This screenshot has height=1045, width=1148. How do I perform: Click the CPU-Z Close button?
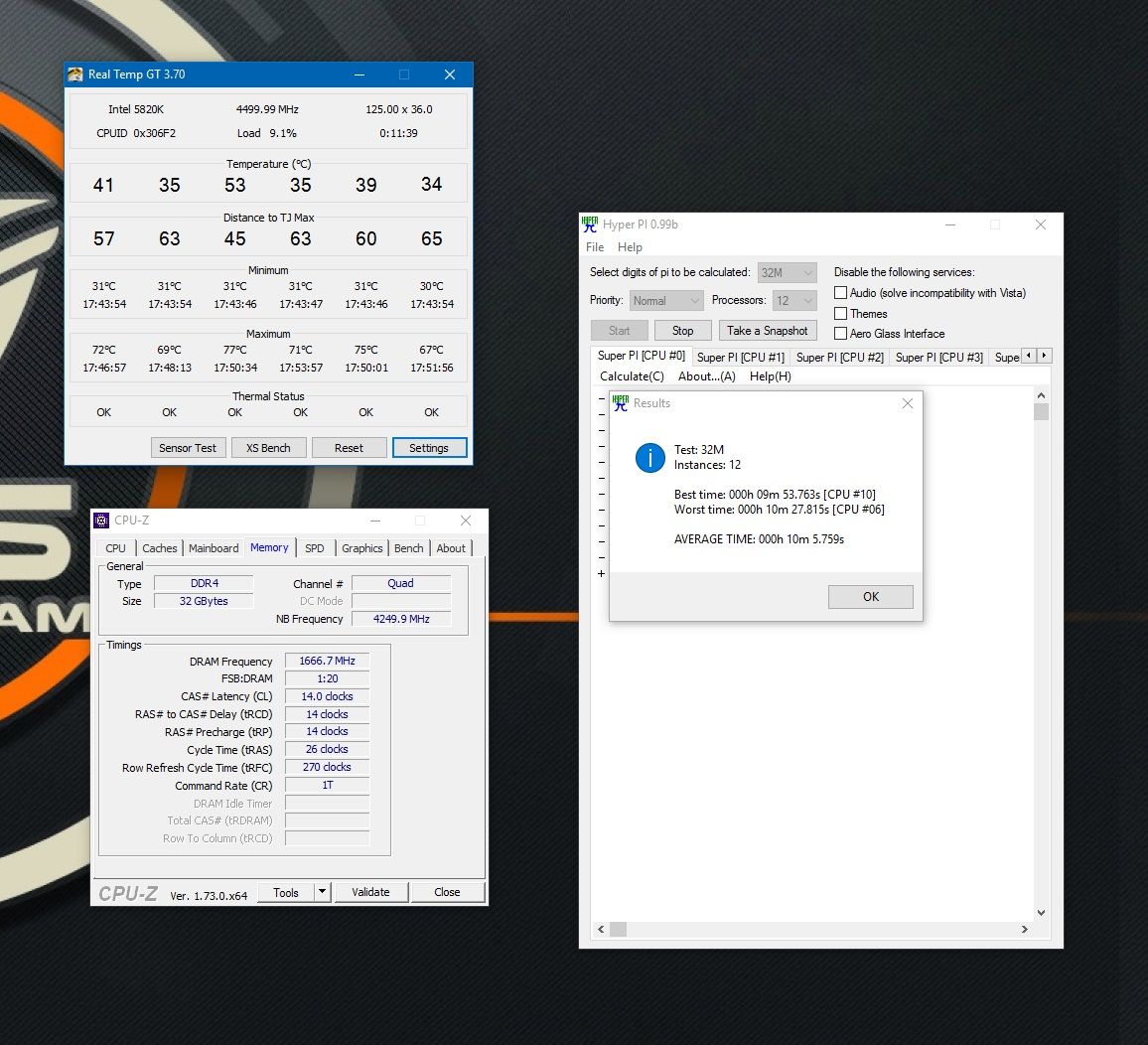(447, 892)
